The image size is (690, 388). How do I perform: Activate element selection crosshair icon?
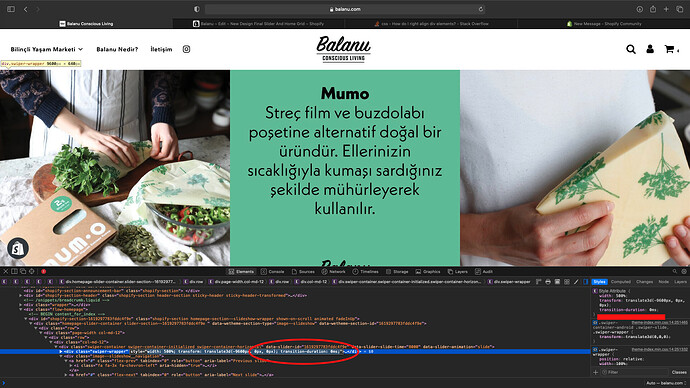click(32, 271)
